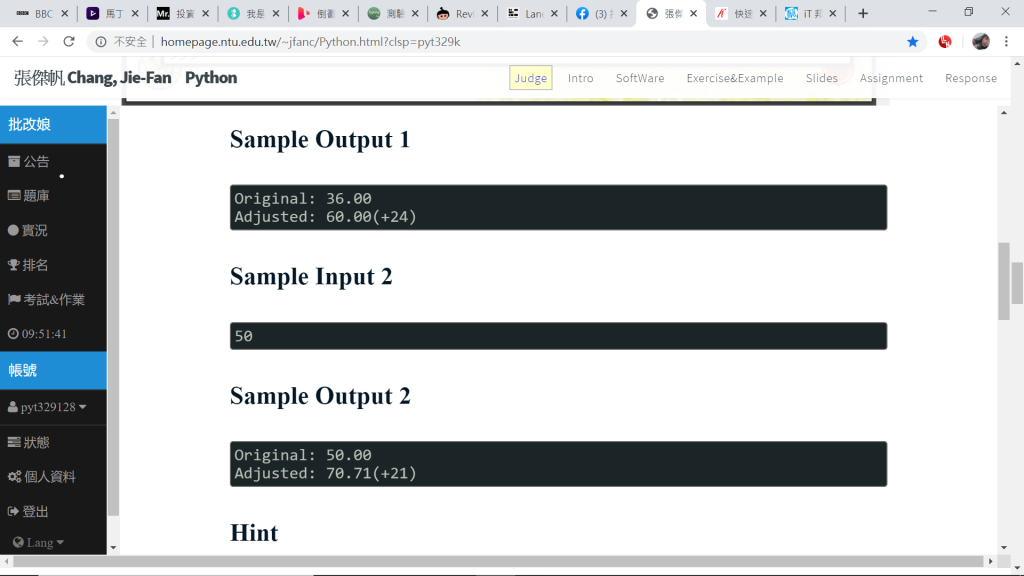Click the Python heading link
Image resolution: width=1024 pixels, height=576 pixels.
[211, 78]
